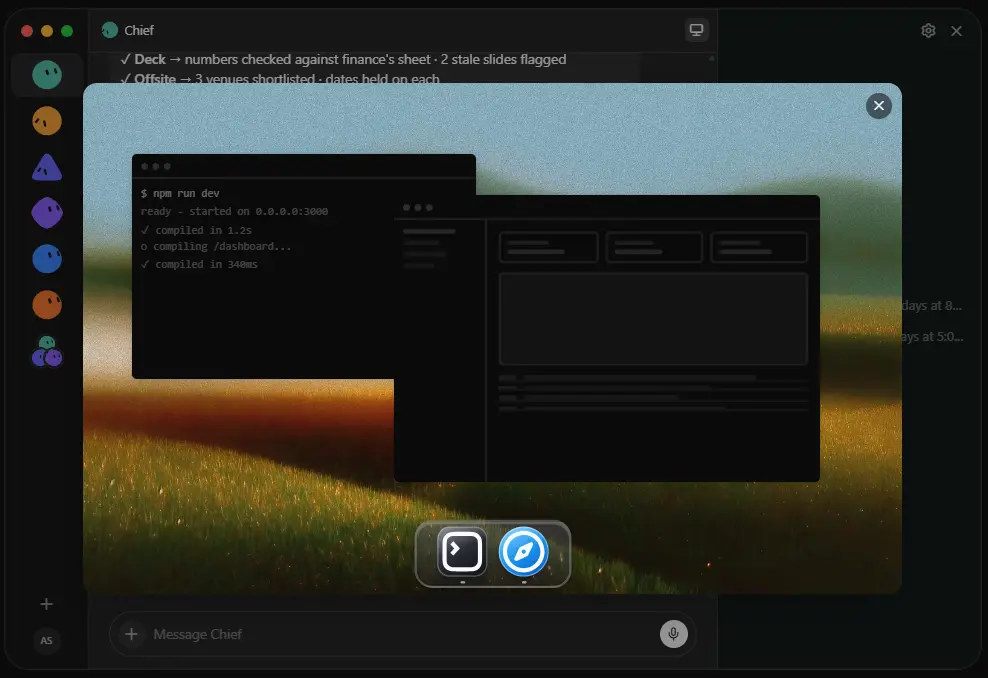988x678 pixels.
Task: Click the Offsite venues shortlisted line
Action: (x=280, y=79)
